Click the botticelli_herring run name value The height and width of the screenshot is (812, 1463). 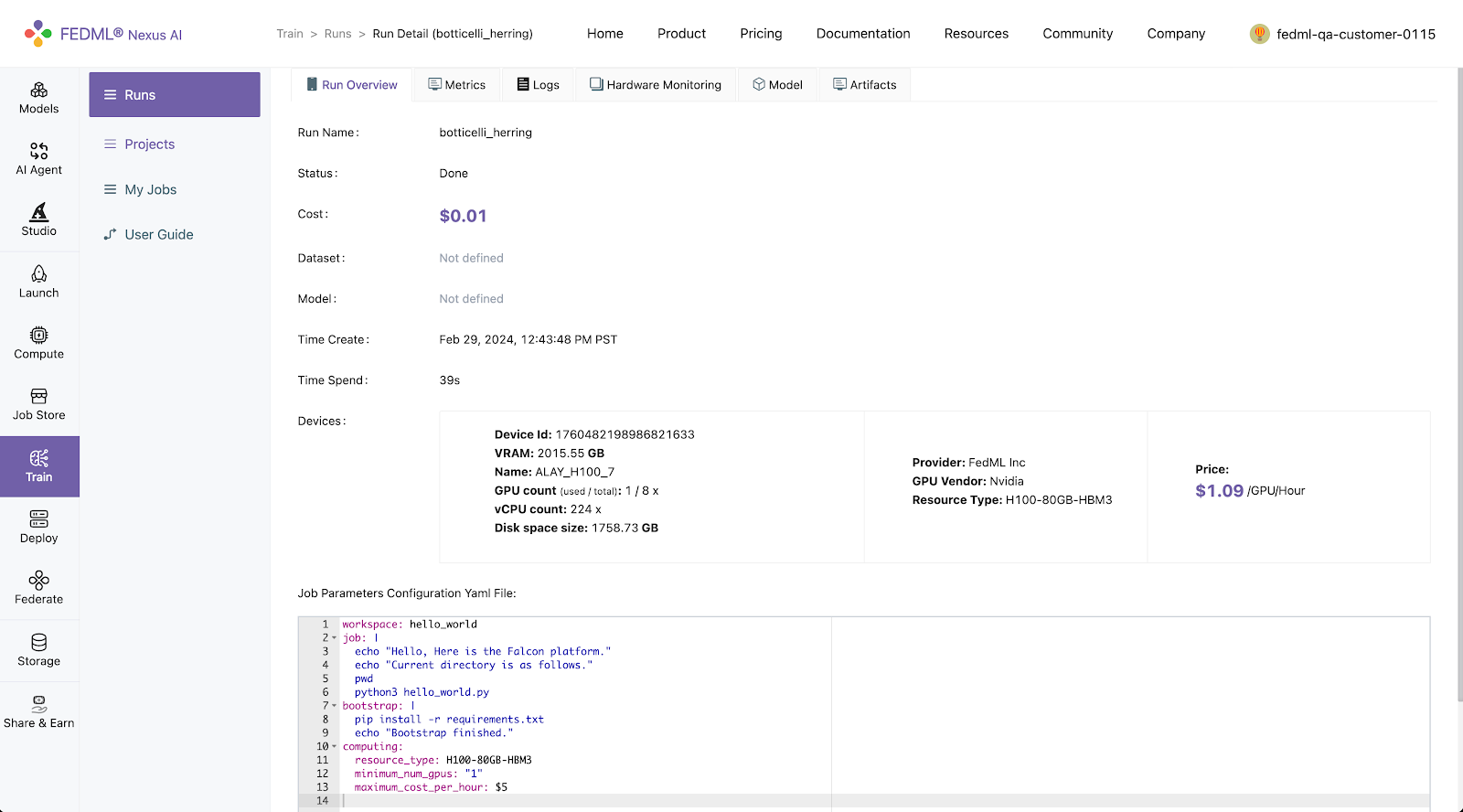486,133
